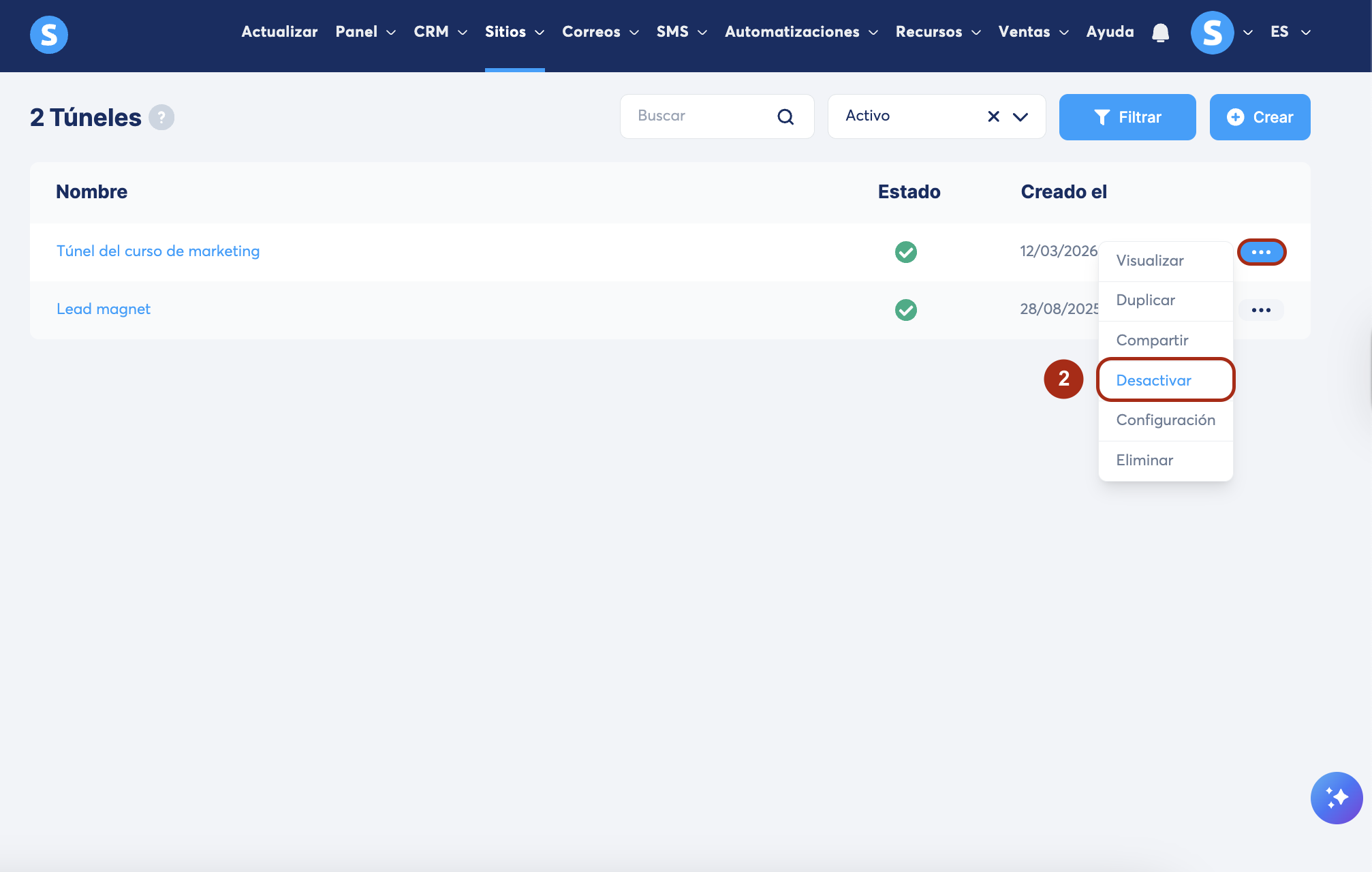Expand the Sitios navigation menu
This screenshot has width=1372, height=872.
tap(514, 32)
